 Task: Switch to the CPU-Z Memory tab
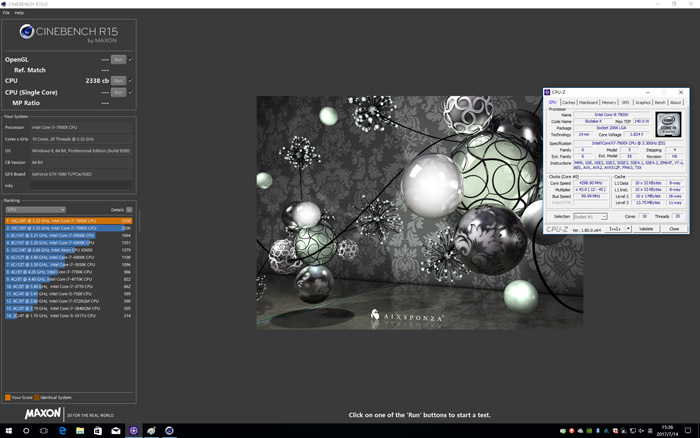(608, 103)
